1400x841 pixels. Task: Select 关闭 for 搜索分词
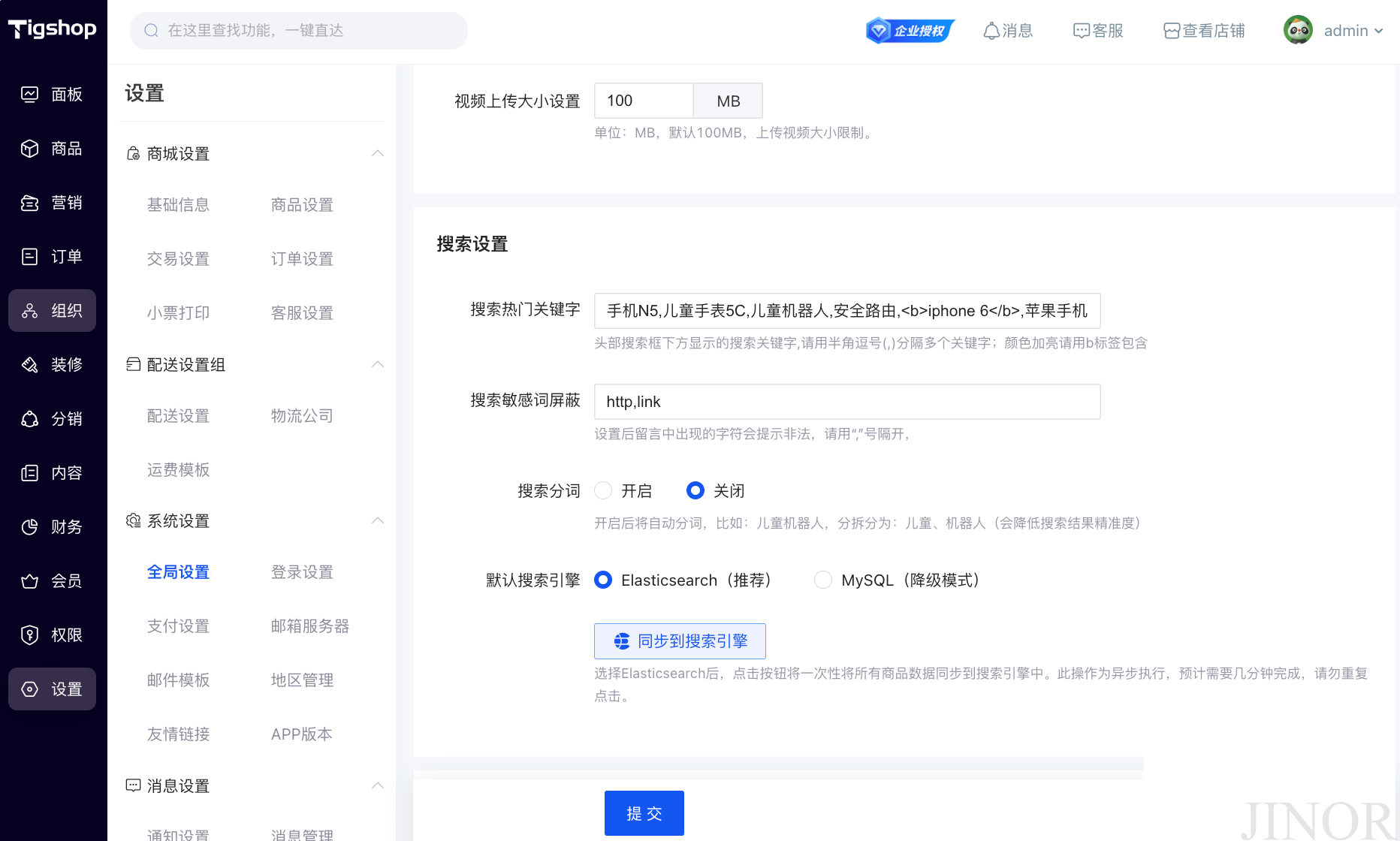tap(695, 490)
